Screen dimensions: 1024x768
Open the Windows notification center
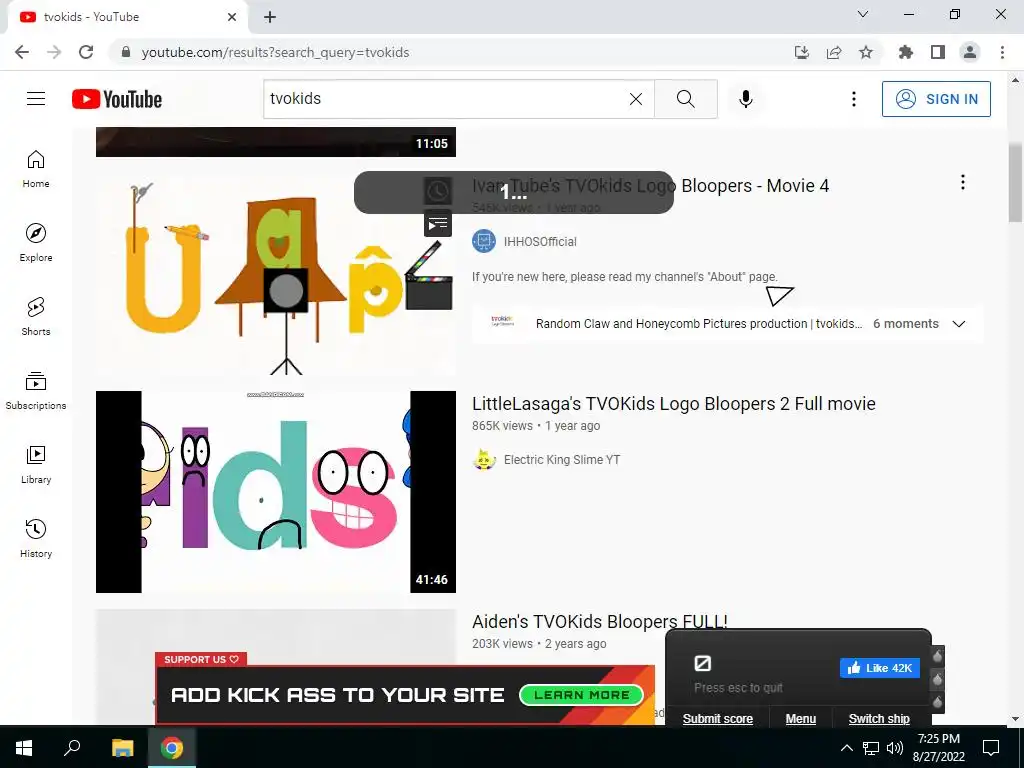[991, 747]
